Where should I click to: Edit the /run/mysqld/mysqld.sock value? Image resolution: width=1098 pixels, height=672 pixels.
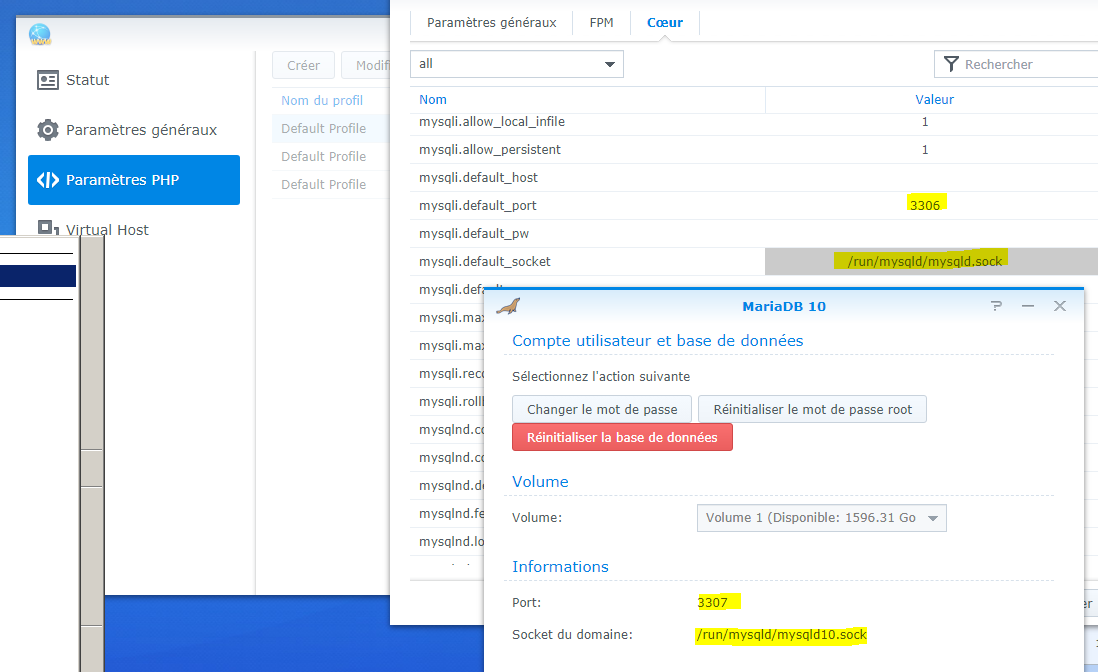click(924, 261)
